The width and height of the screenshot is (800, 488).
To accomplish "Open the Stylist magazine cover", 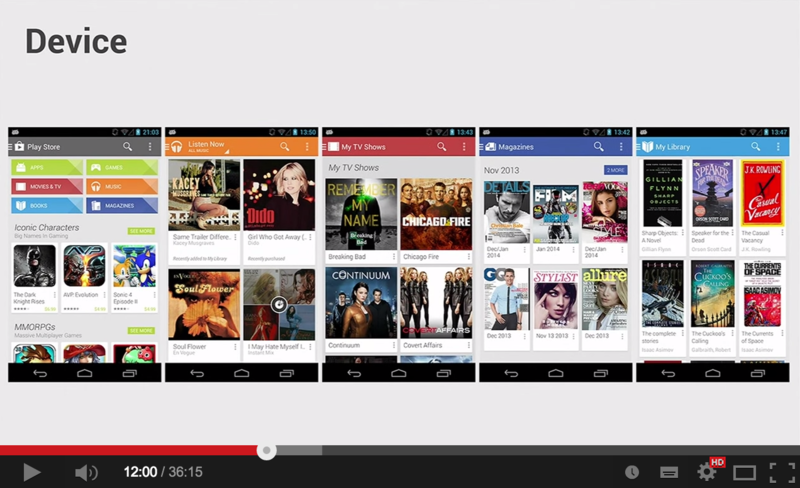I will (556, 299).
